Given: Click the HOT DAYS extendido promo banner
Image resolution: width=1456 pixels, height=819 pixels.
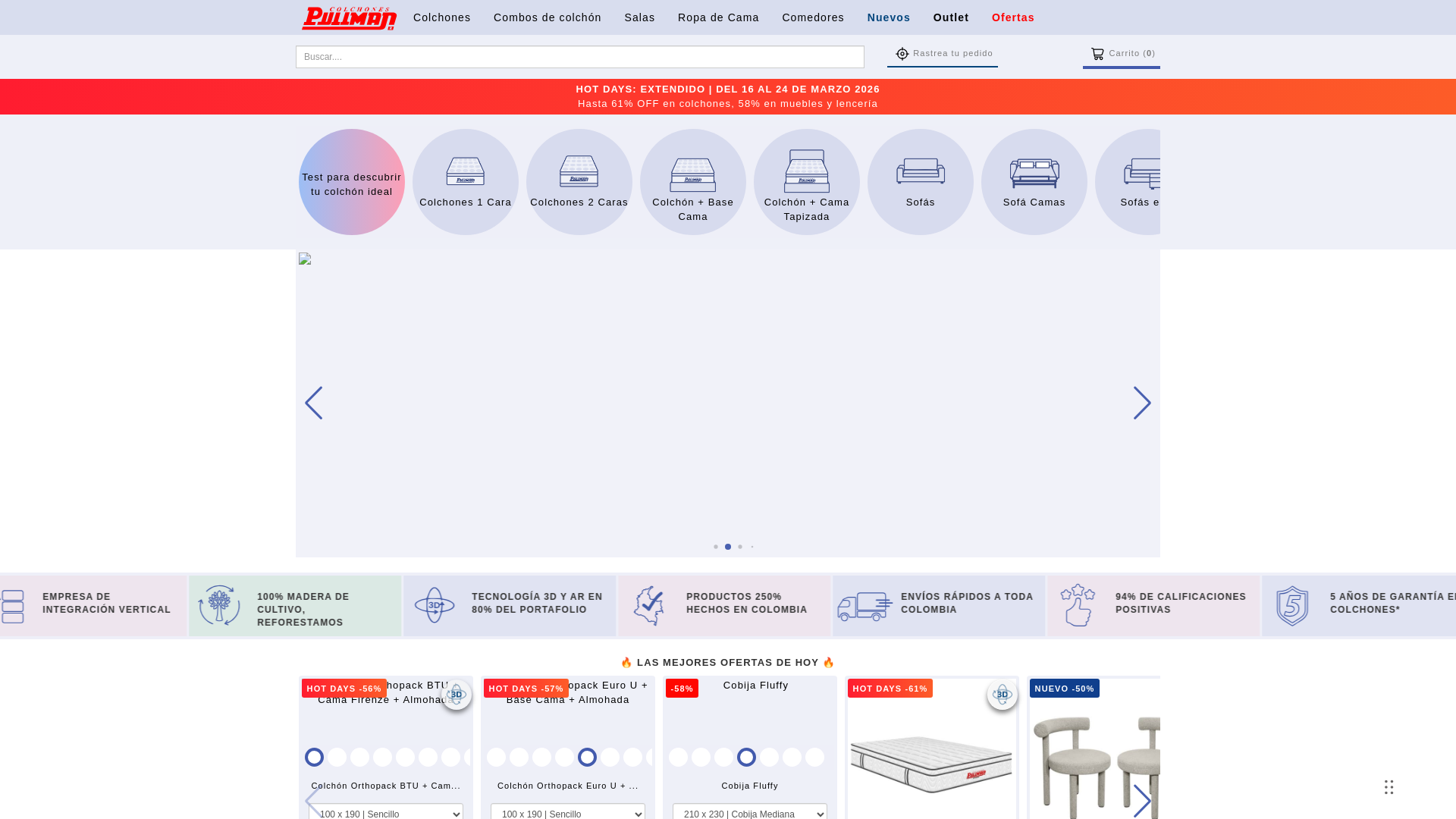Looking at the screenshot, I should click(728, 96).
